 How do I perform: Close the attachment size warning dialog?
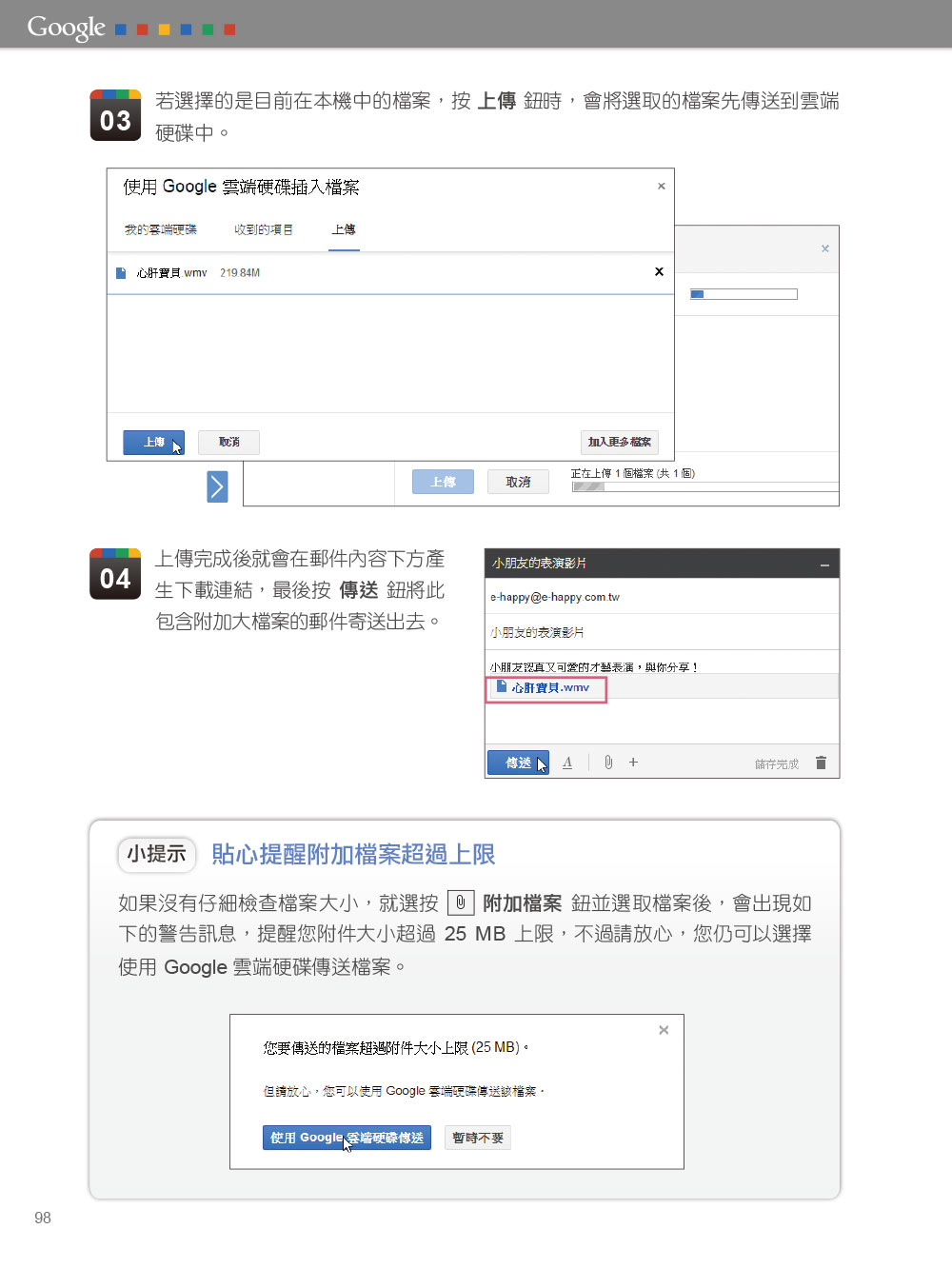664,1030
